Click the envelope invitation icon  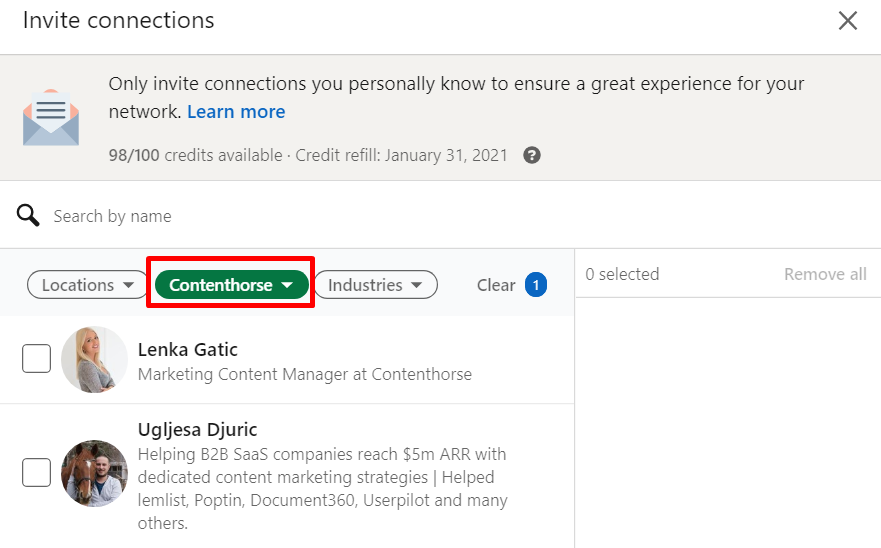[x=50, y=119]
